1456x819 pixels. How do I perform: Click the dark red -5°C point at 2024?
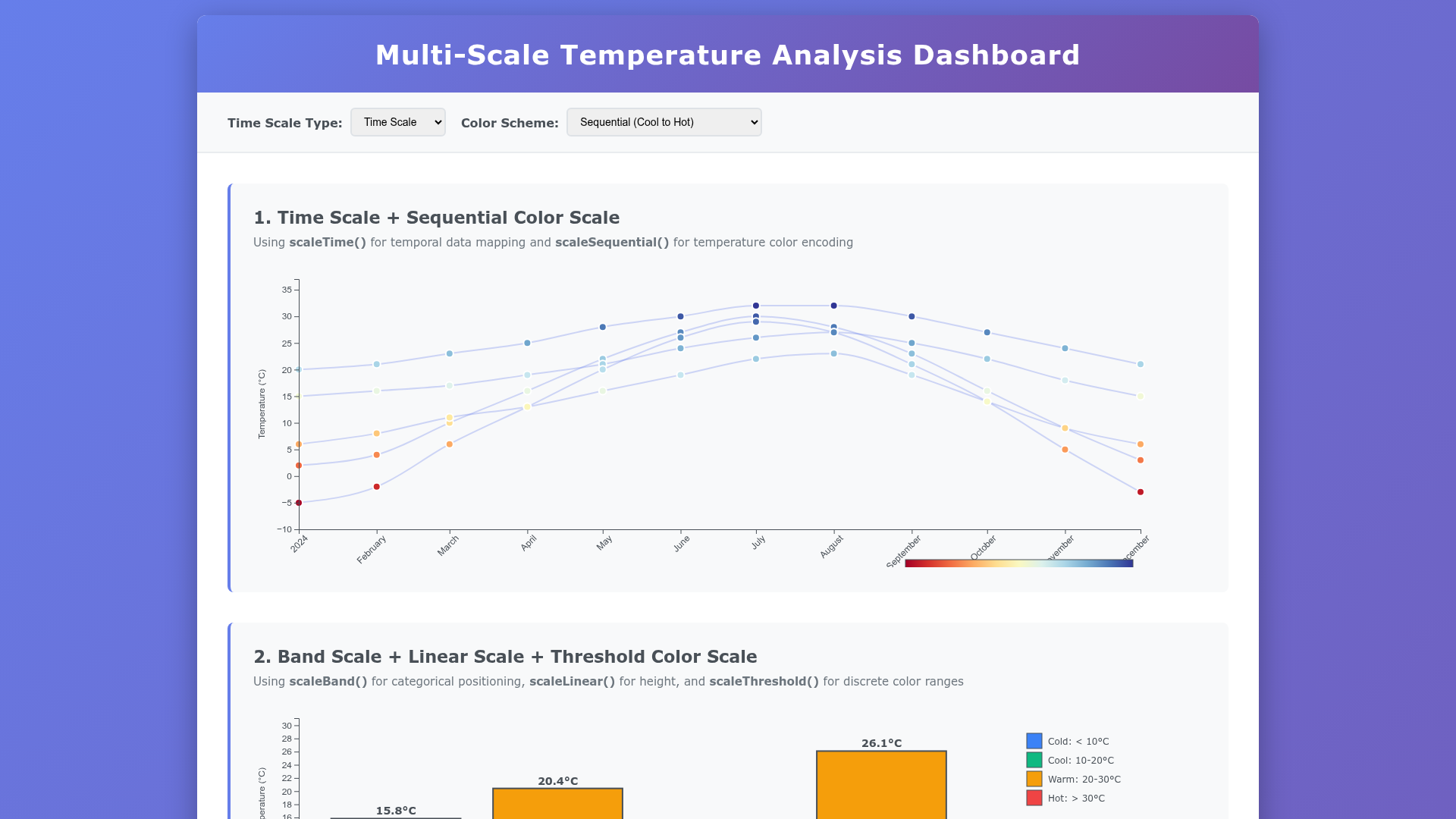[299, 503]
